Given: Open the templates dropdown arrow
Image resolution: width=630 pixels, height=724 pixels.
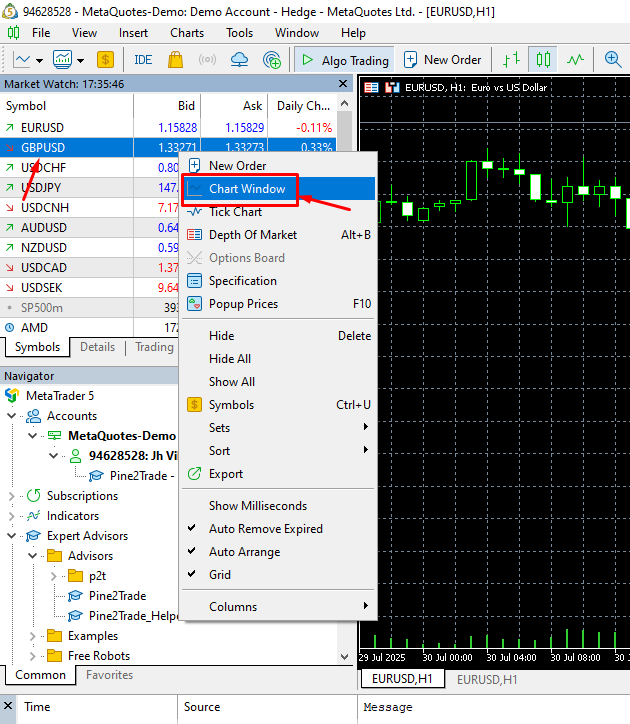Looking at the screenshot, I should click(x=80, y=60).
